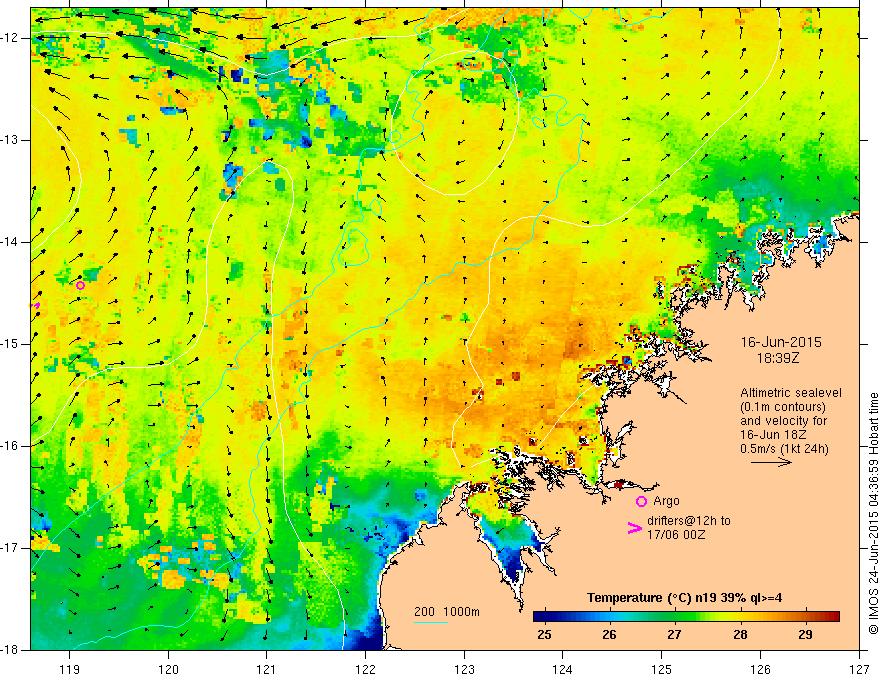Click latitude label -17 on the axis
This screenshot has width=880, height=680.
(x=10, y=548)
